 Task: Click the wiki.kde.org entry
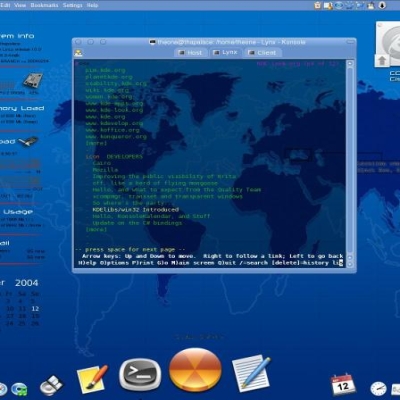click(107, 90)
